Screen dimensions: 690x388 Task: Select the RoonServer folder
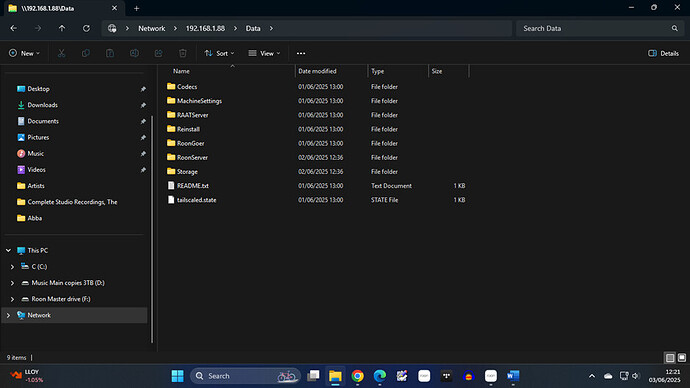pos(192,157)
